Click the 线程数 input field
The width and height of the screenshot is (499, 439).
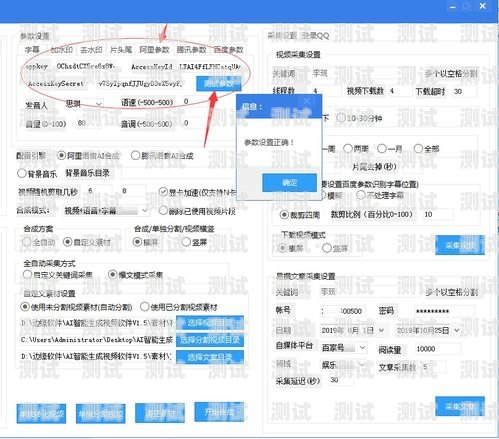coord(325,91)
